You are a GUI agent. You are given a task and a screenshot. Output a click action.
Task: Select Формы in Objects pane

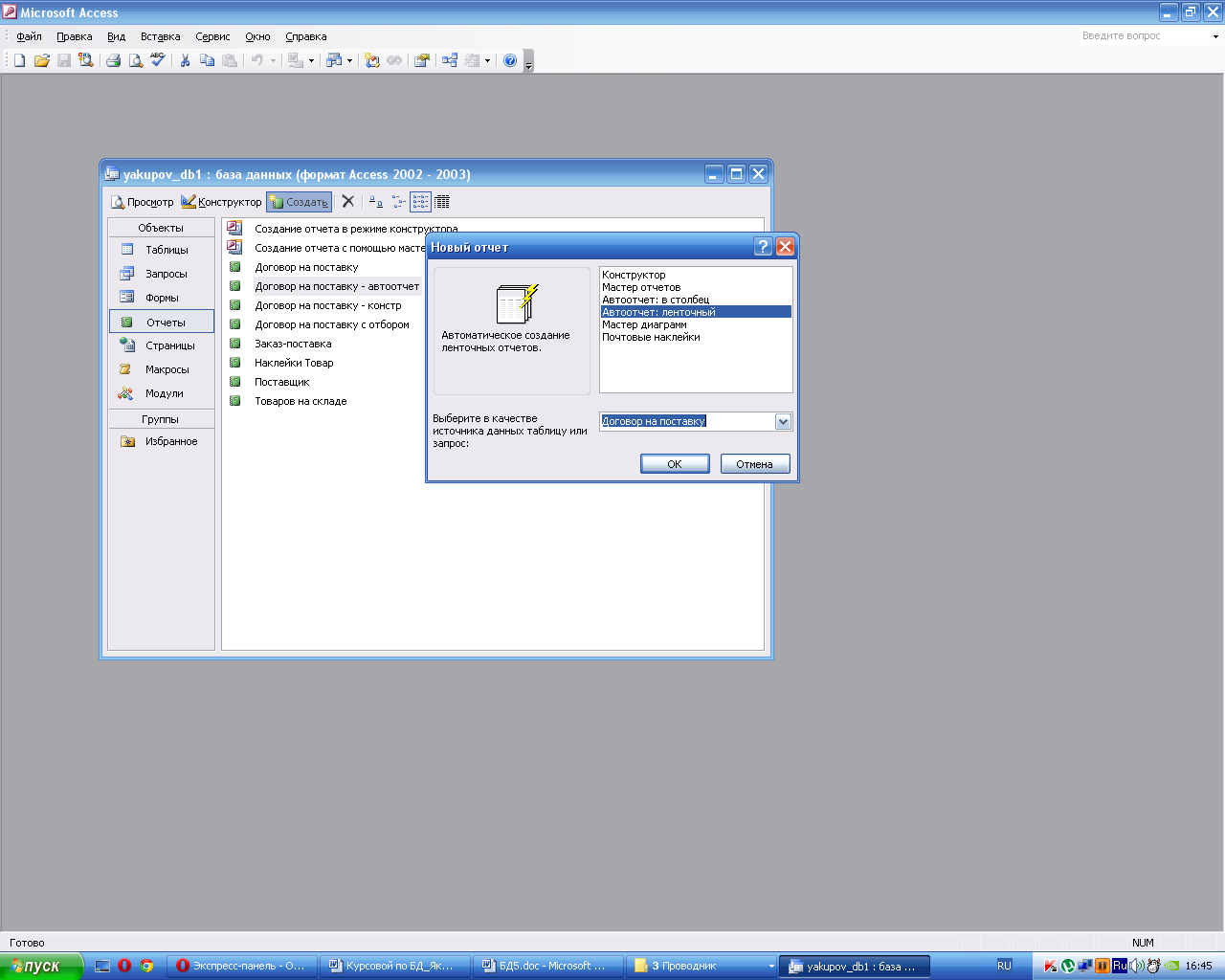[162, 298]
